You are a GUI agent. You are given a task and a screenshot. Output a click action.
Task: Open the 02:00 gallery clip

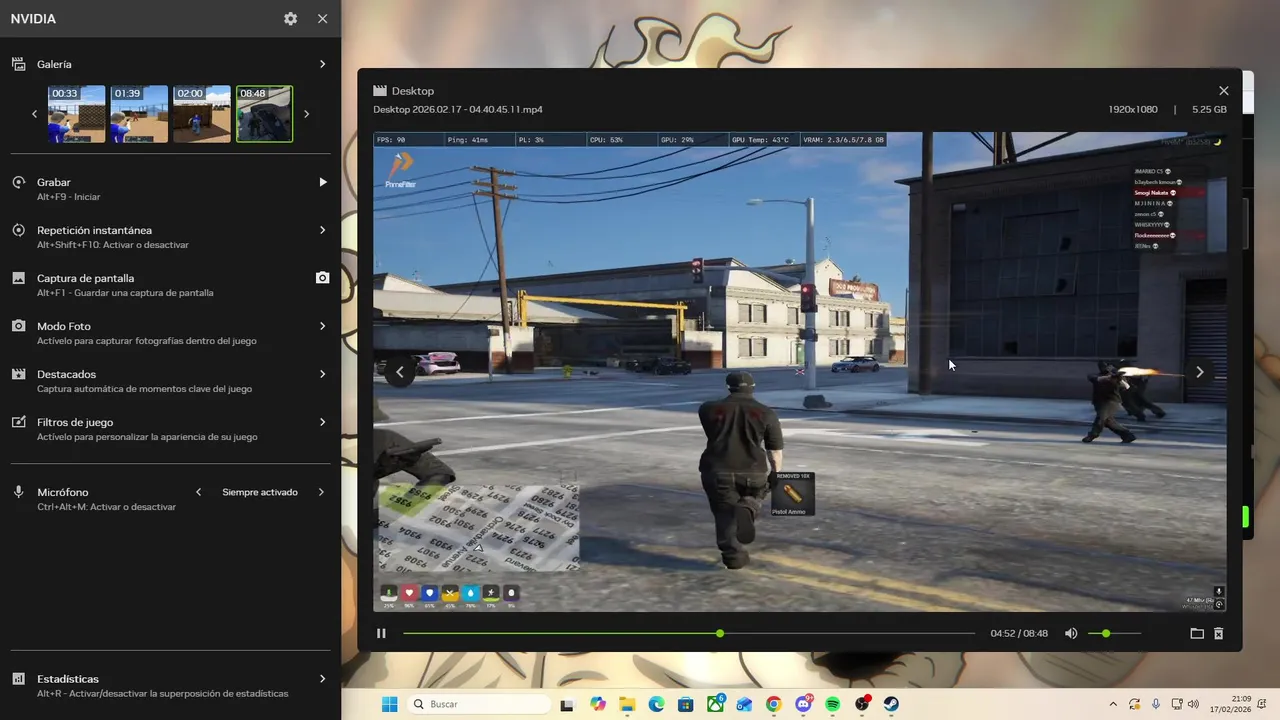point(201,113)
